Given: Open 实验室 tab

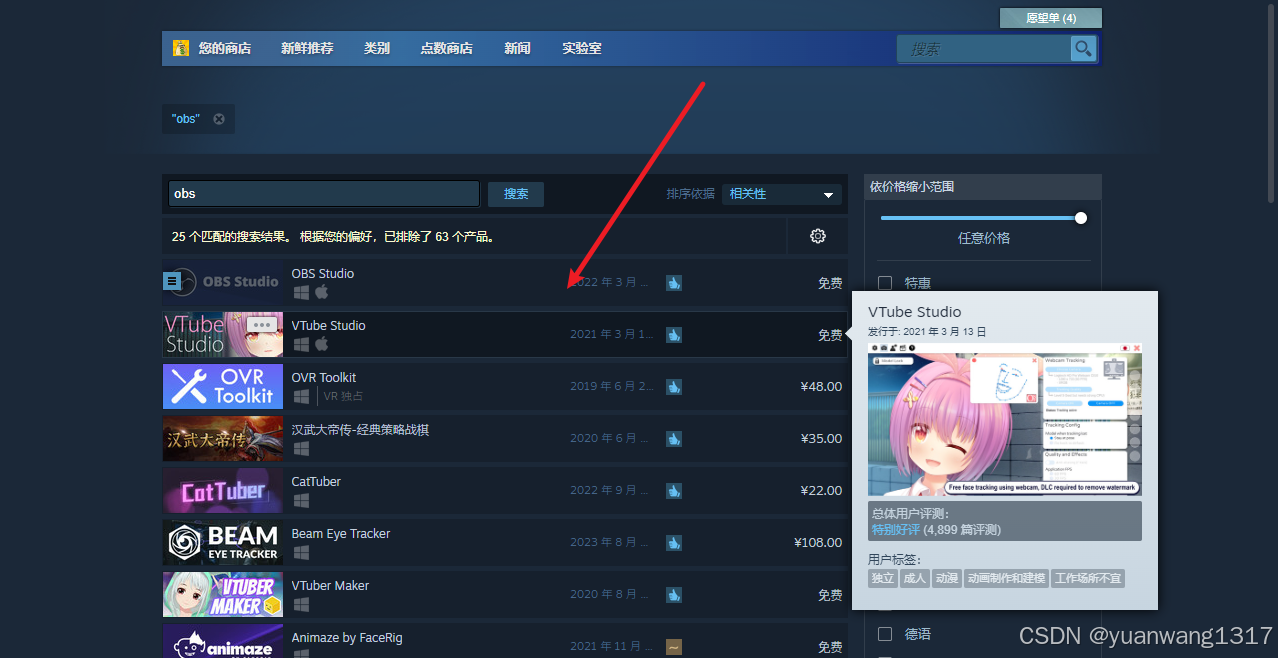Looking at the screenshot, I should click(x=582, y=48).
